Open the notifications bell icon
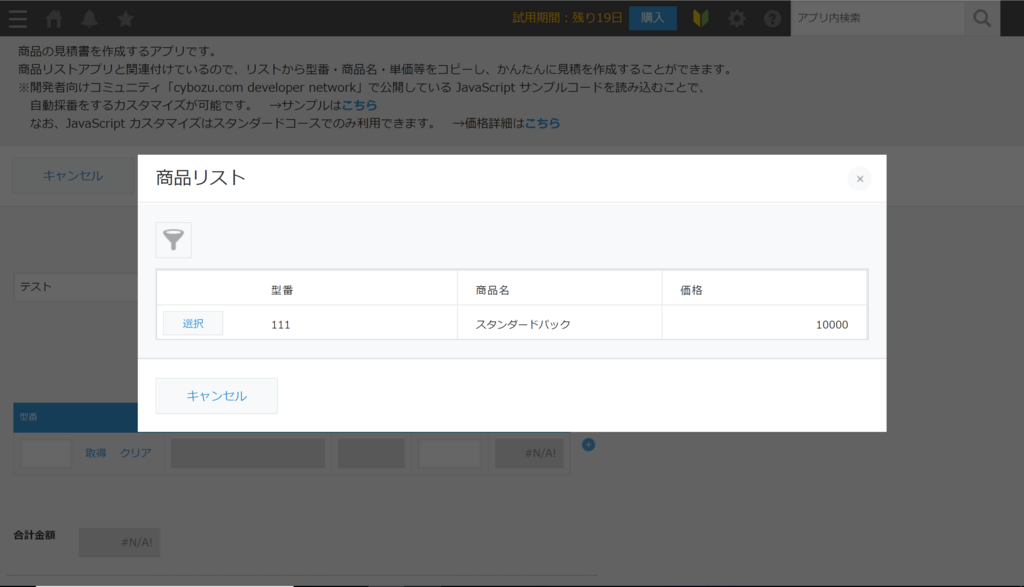The width and height of the screenshot is (1024, 587). click(89, 18)
